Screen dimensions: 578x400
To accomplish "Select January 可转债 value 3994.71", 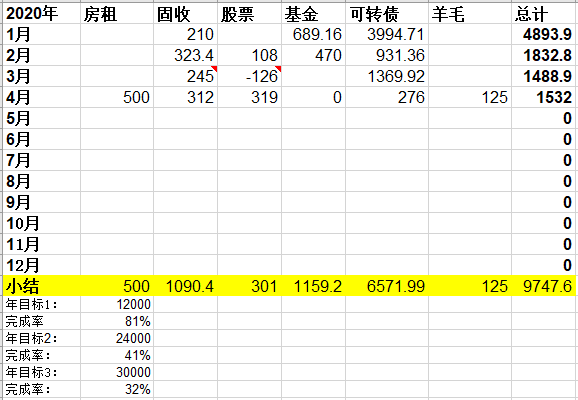I will coord(387,34).
